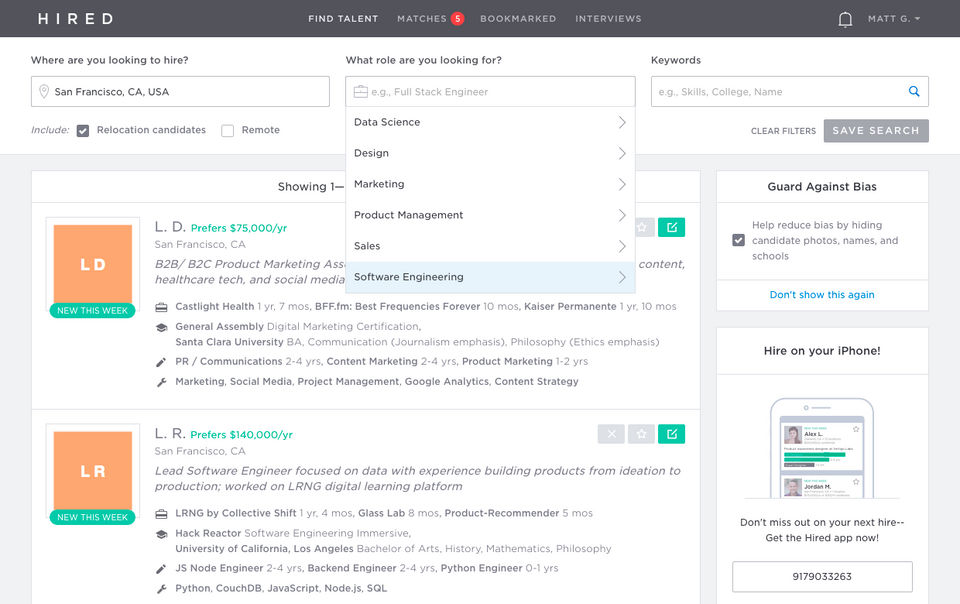
Task: Dismiss candidate L. R. with X button
Action: pyautogui.click(x=611, y=434)
